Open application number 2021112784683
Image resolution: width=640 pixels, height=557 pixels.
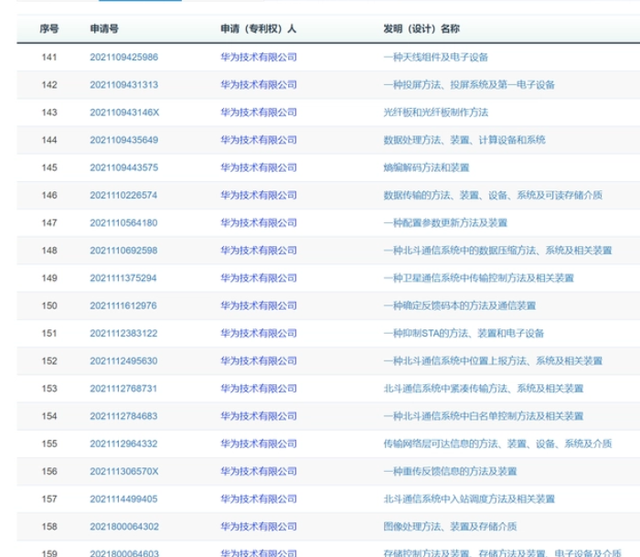coord(123,416)
